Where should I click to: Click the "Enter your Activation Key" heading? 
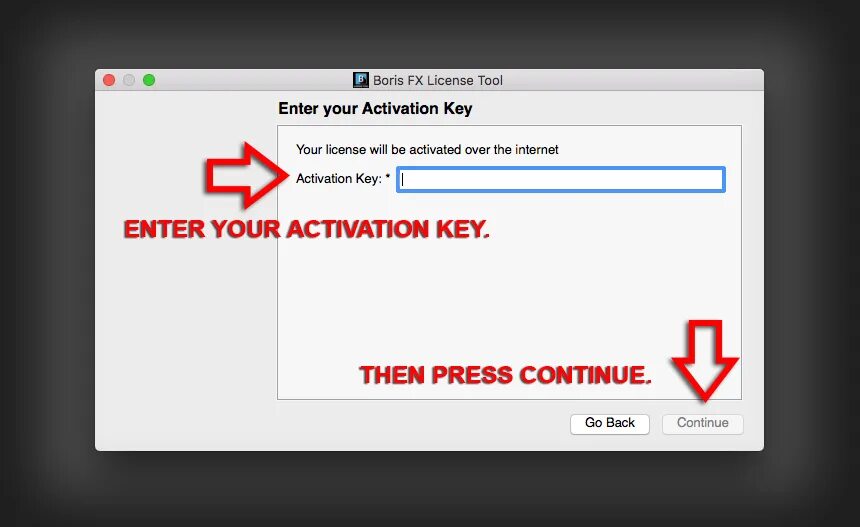tap(375, 109)
